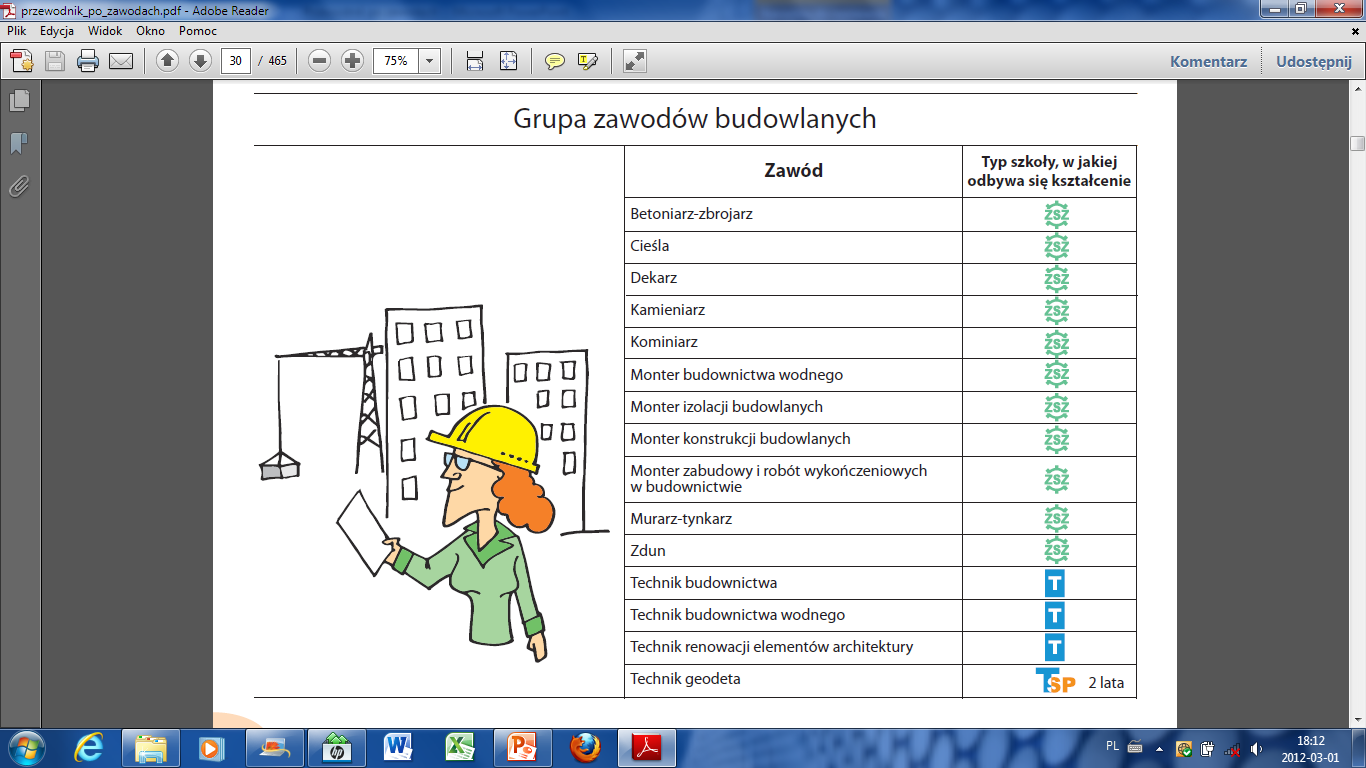Go to the next page with the down arrow
This screenshot has height=768, width=1366.
pyautogui.click(x=200, y=61)
